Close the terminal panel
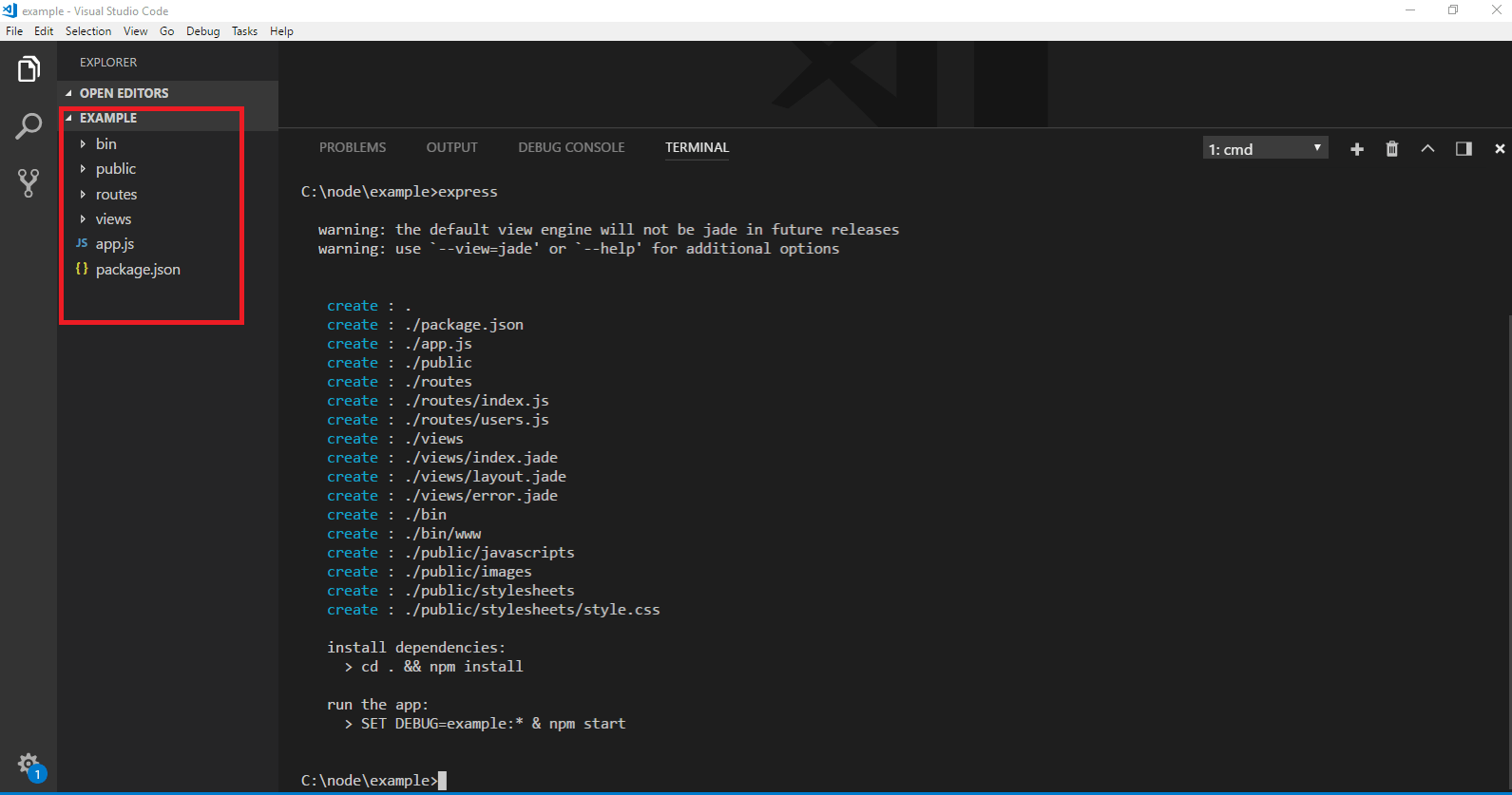The height and width of the screenshot is (795, 1512). 1500,149
